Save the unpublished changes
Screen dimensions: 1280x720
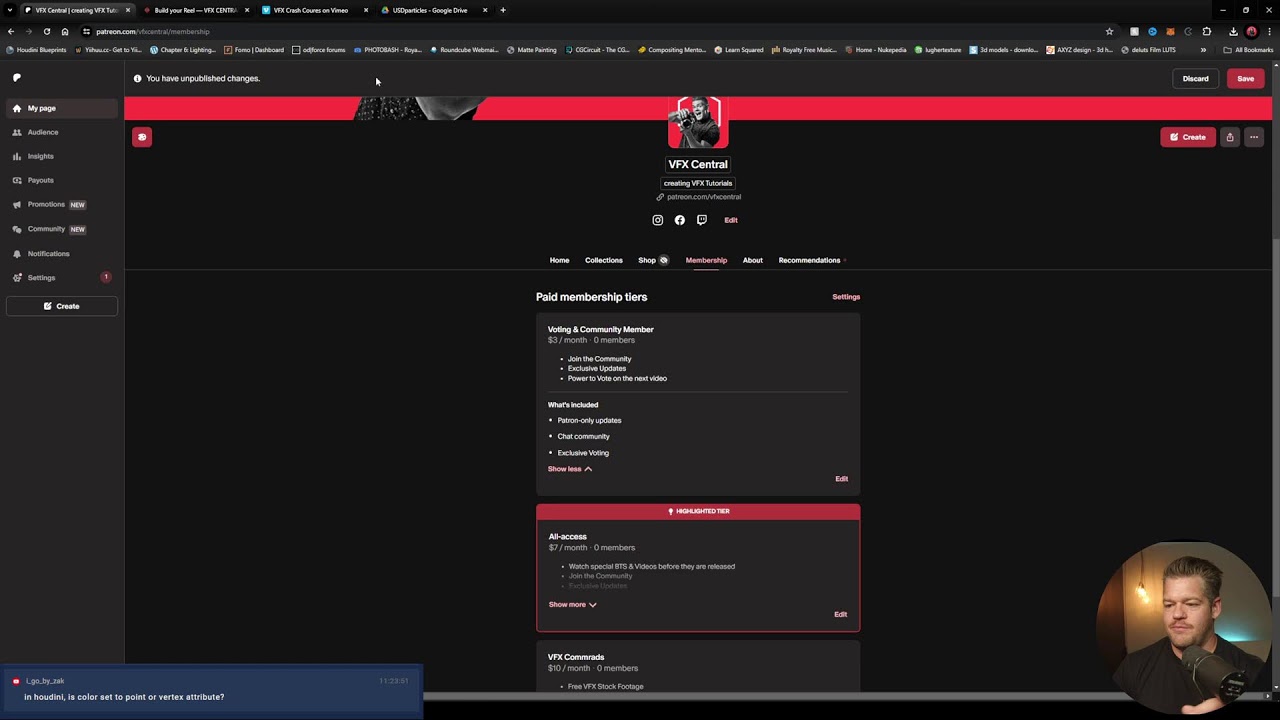coord(1246,78)
